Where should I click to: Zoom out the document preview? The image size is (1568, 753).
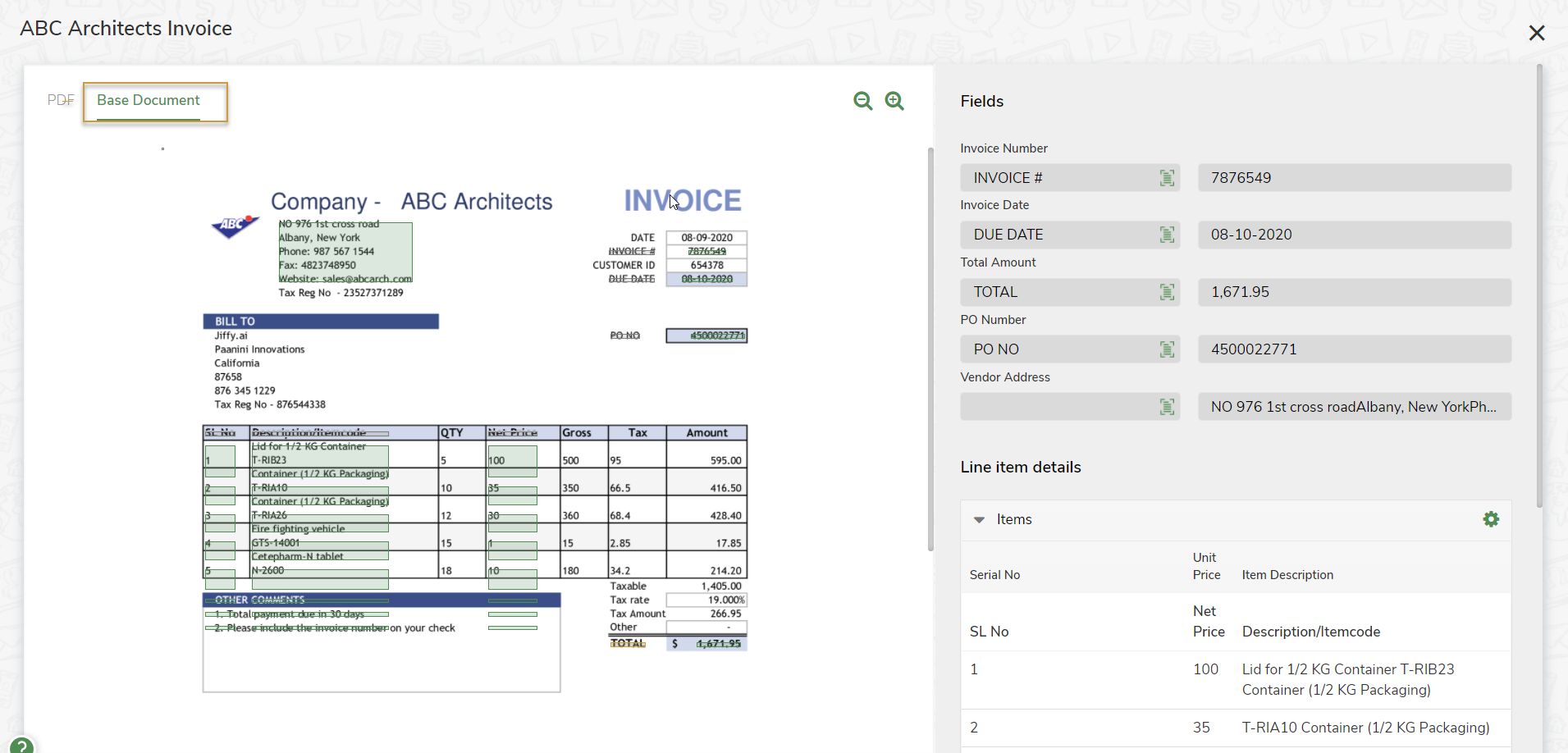click(862, 101)
